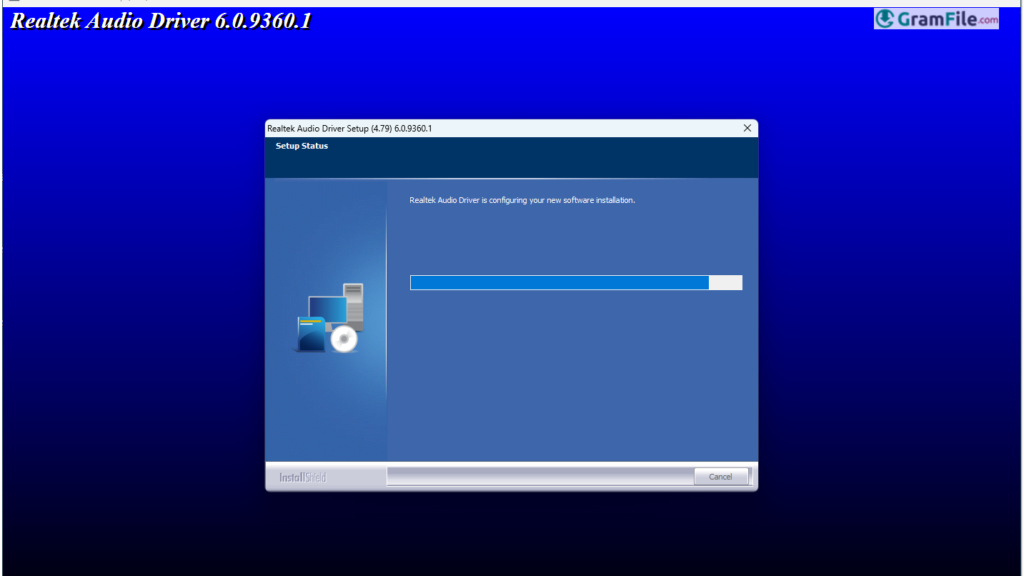The width and height of the screenshot is (1024, 576).
Task: Click the GramFile globe icon
Action: tap(885, 19)
